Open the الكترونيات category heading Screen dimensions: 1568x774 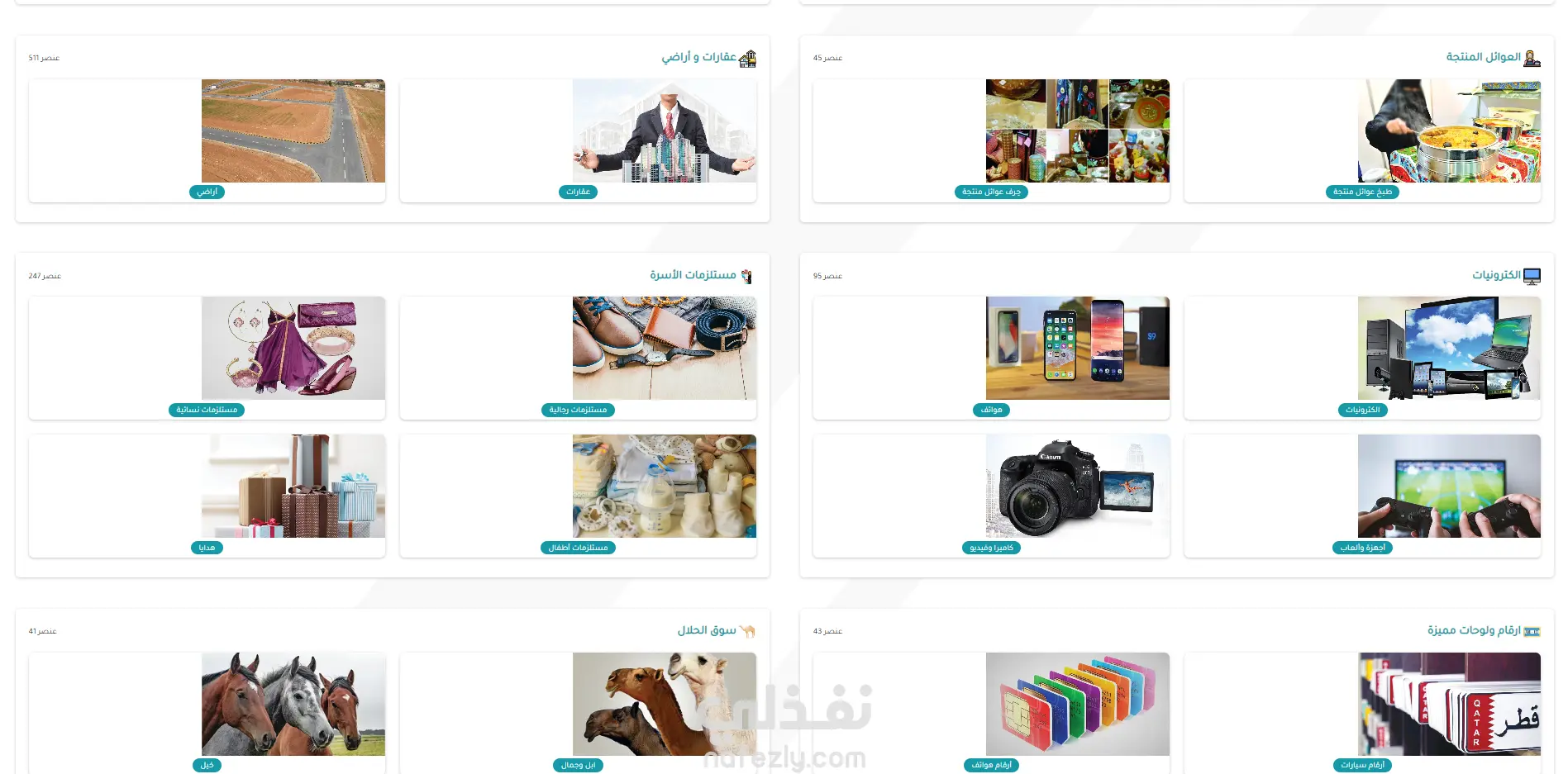point(1496,275)
